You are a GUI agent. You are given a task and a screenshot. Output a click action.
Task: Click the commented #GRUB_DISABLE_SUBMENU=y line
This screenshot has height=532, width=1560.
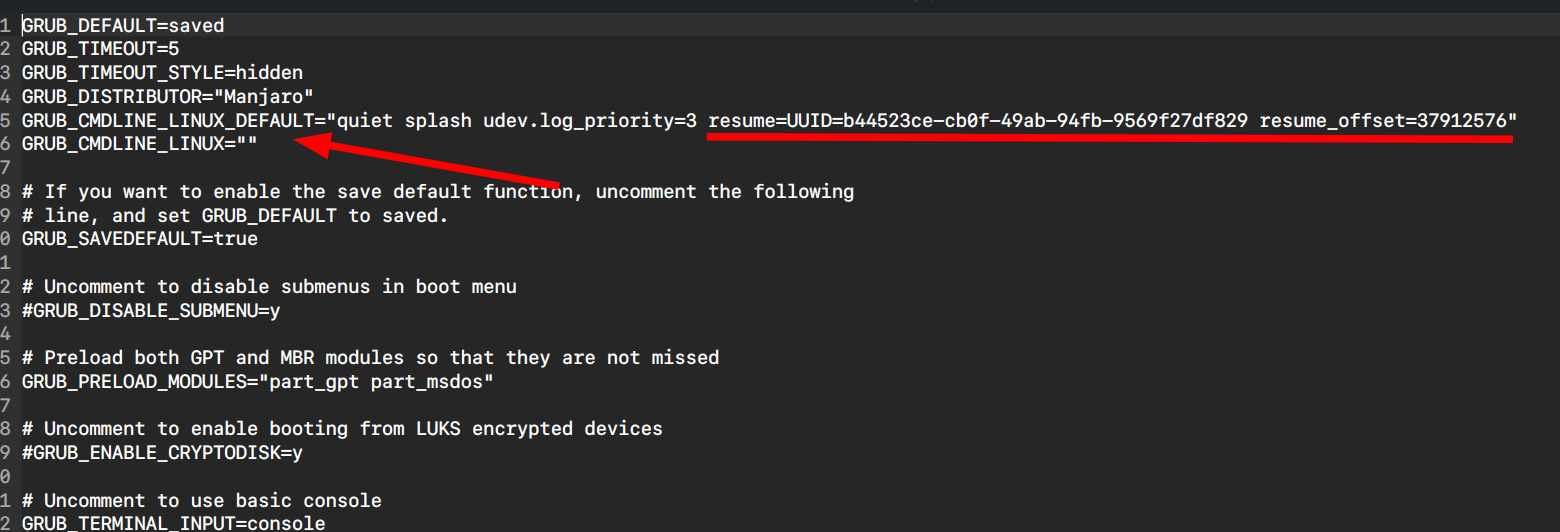click(151, 311)
